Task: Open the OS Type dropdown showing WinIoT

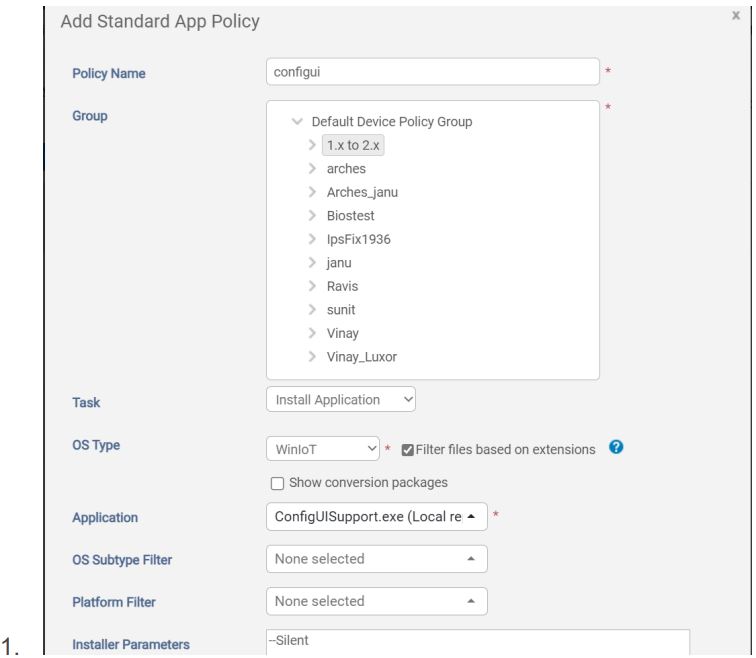Action: (x=323, y=447)
